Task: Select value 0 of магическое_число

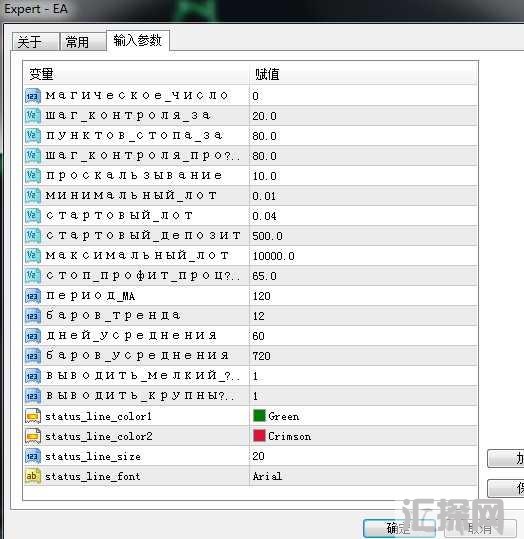Action: pyautogui.click(x=255, y=96)
